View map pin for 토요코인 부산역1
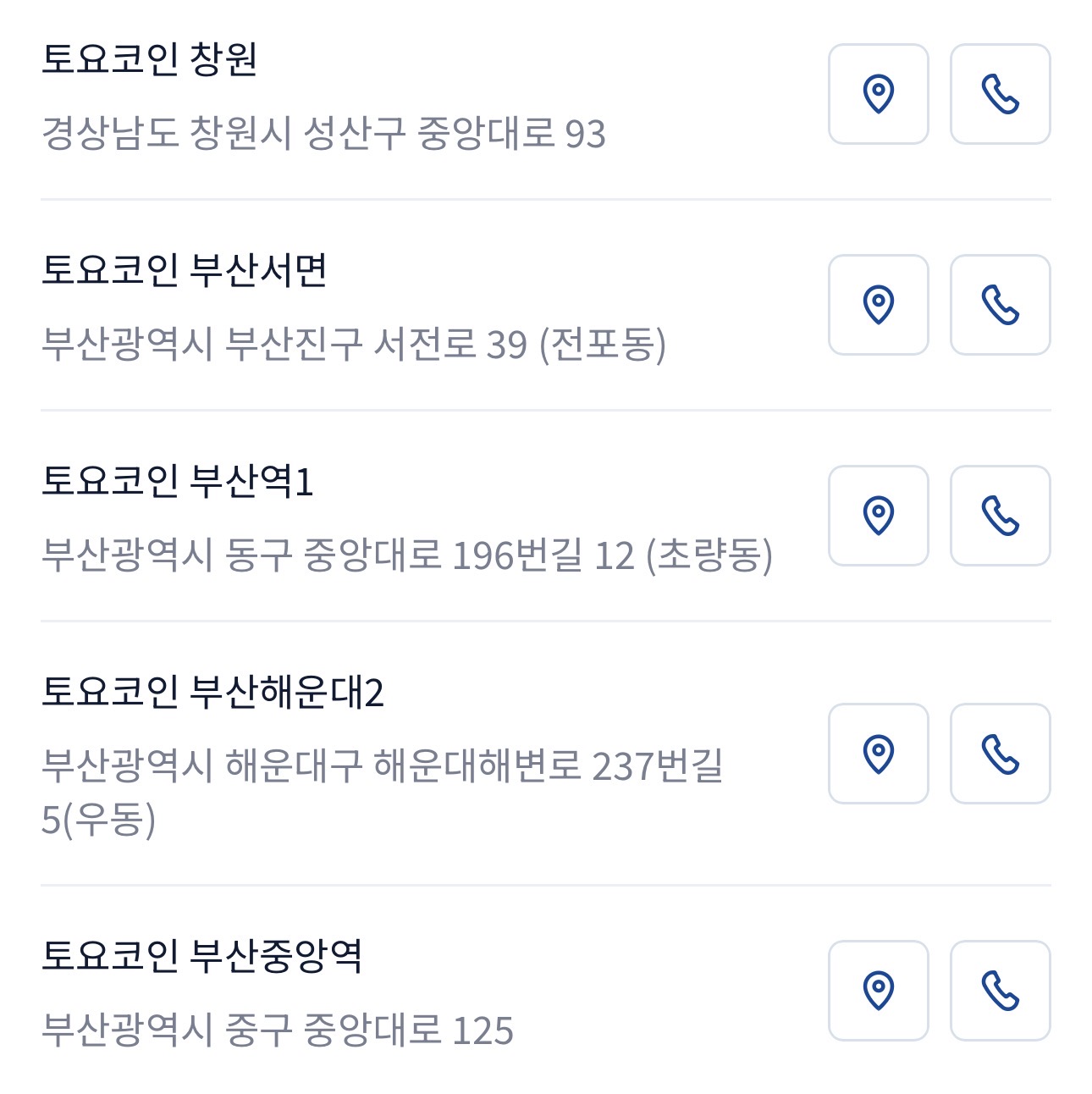Image resolution: width=1092 pixels, height=1094 pixels. pos(878,516)
